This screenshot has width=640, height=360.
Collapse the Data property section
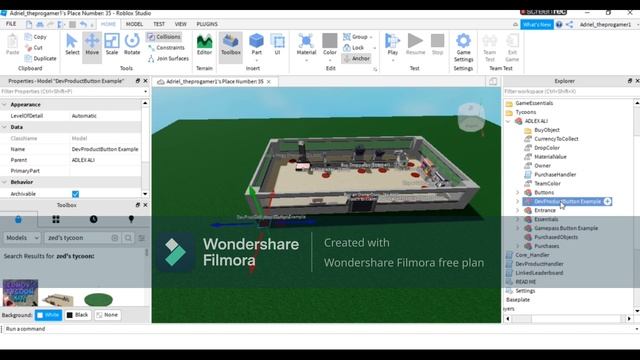(x=4, y=127)
